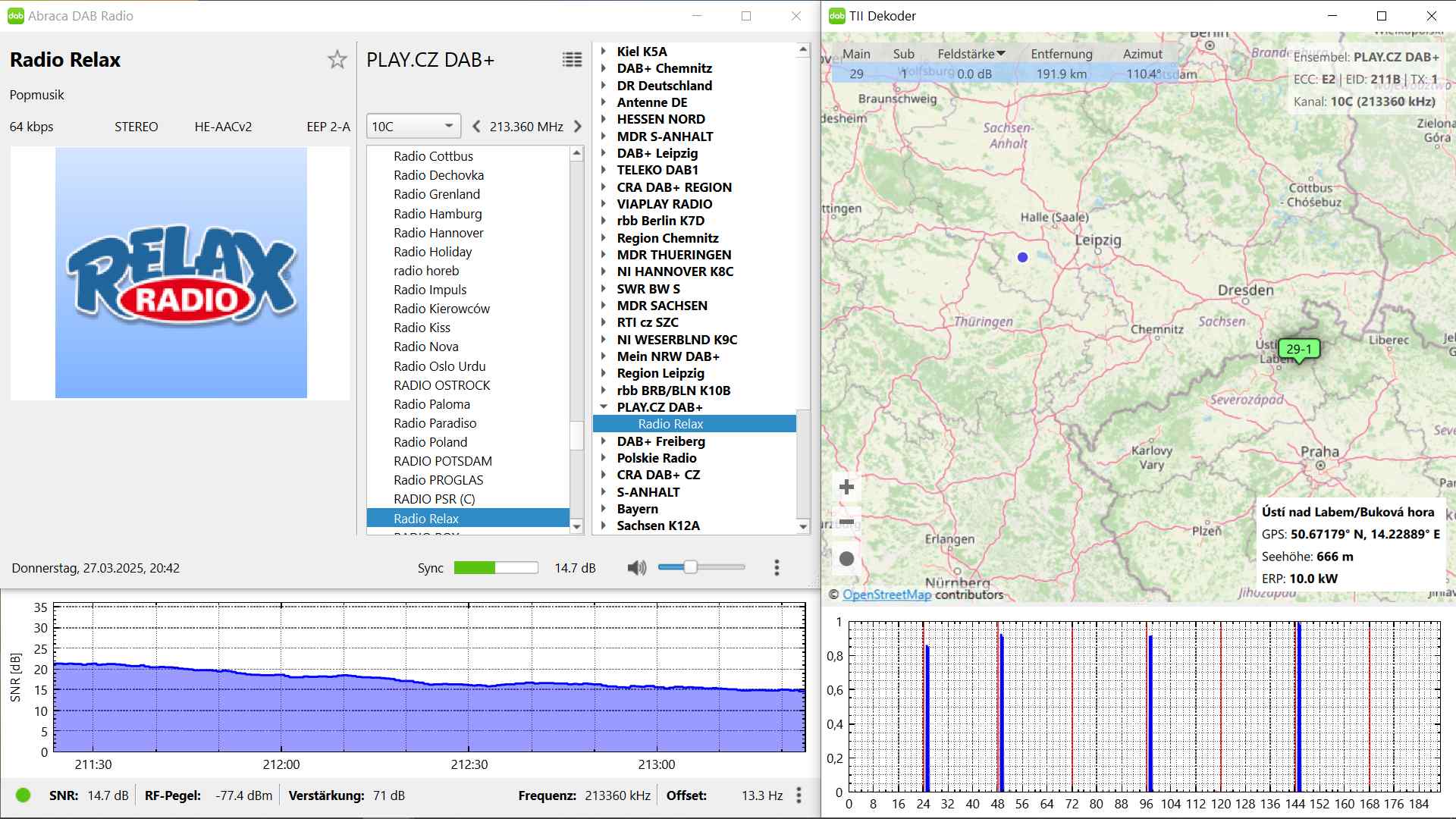Collapse the PLAY.CZ DAB+ ensemble
The height and width of the screenshot is (819, 1456).
pos(604,407)
